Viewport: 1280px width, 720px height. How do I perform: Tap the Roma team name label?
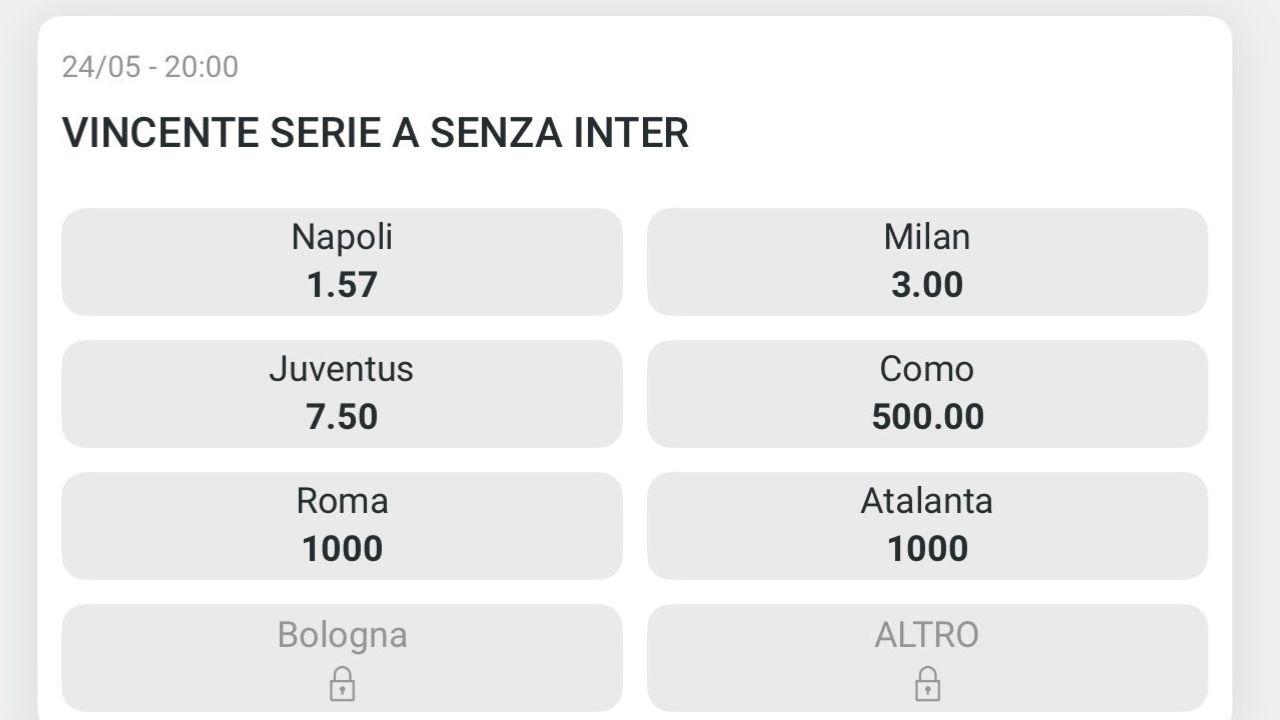coord(343,501)
